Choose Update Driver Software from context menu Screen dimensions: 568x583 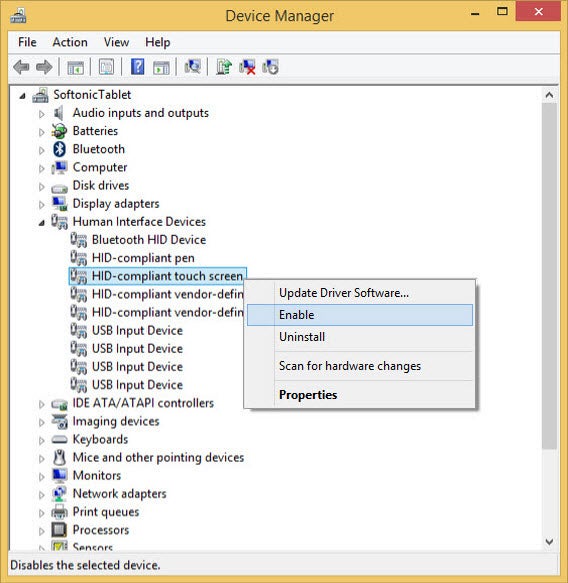pyautogui.click(x=360, y=293)
